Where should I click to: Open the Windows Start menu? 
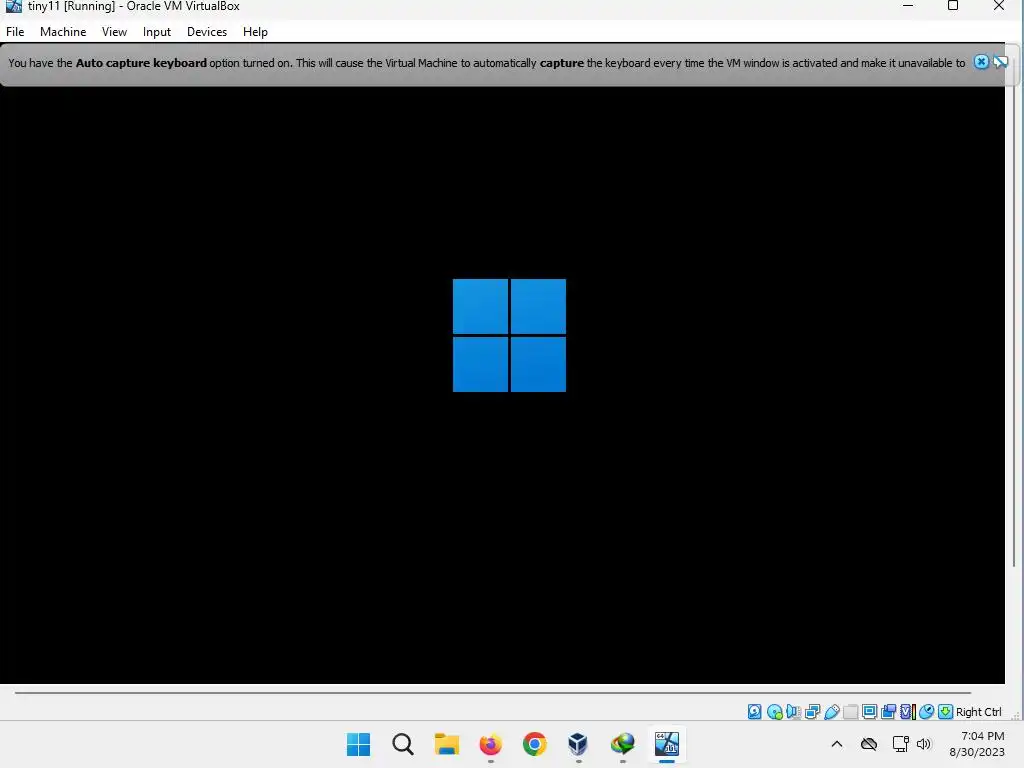pyautogui.click(x=359, y=744)
